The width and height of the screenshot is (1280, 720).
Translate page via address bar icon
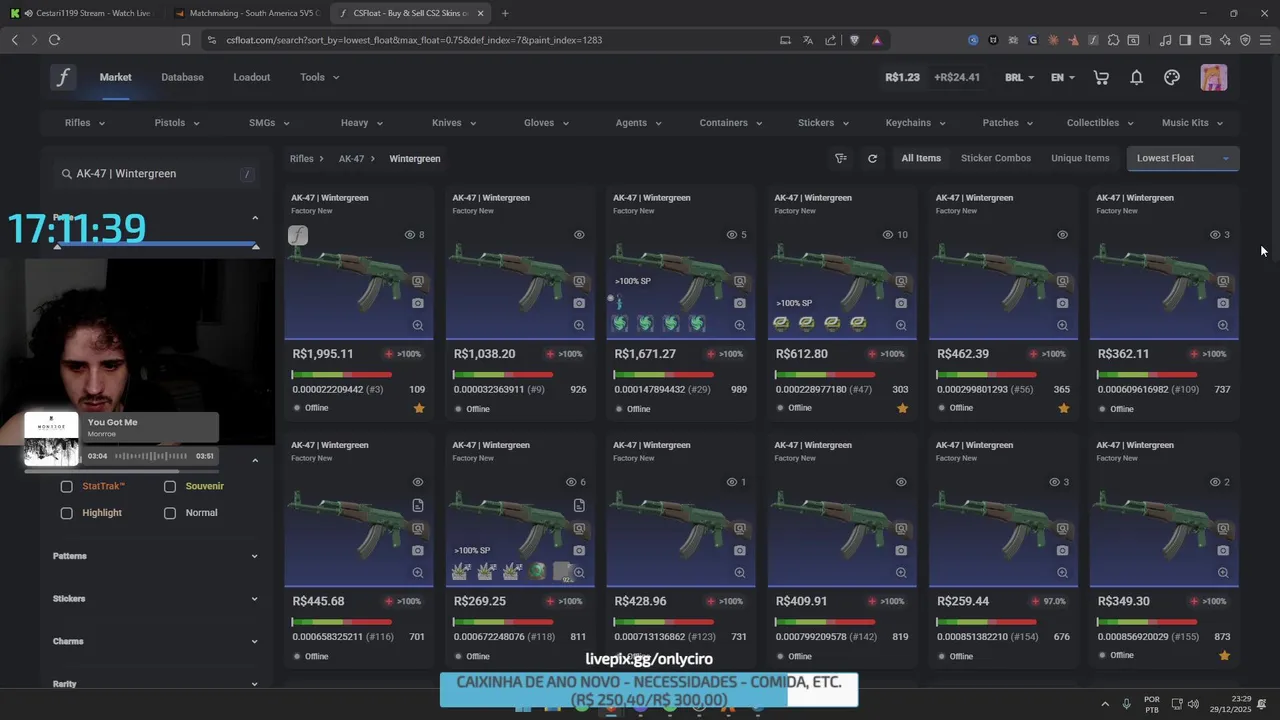point(807,40)
